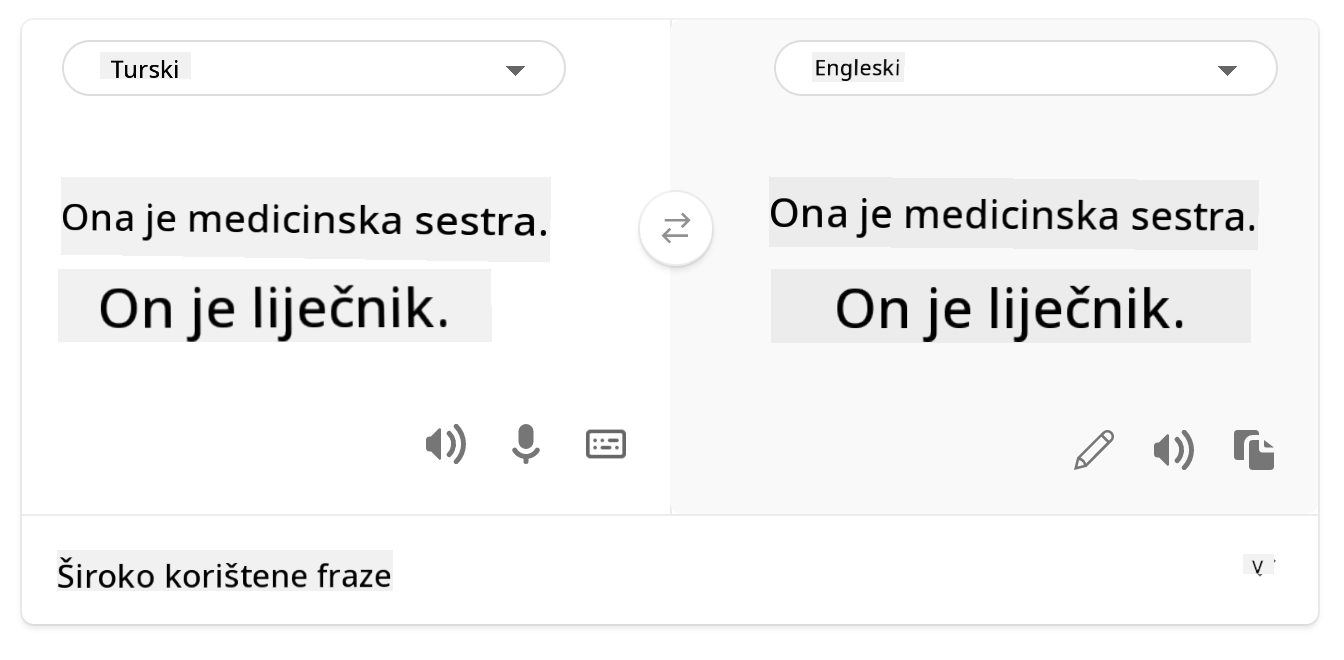1344x660 pixels.
Task: Click the arrow beside Turski
Action: (515, 70)
